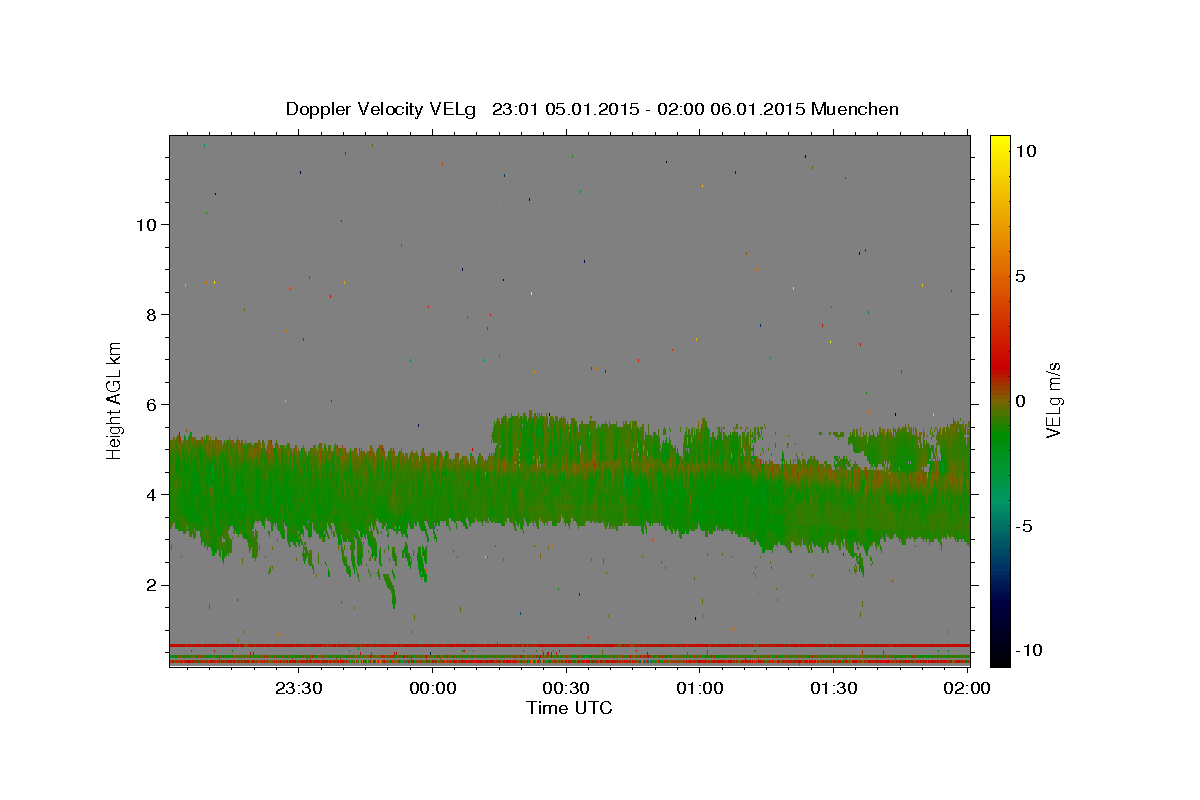
Task: Click the 23:30 time tick label
Action: tap(299, 688)
